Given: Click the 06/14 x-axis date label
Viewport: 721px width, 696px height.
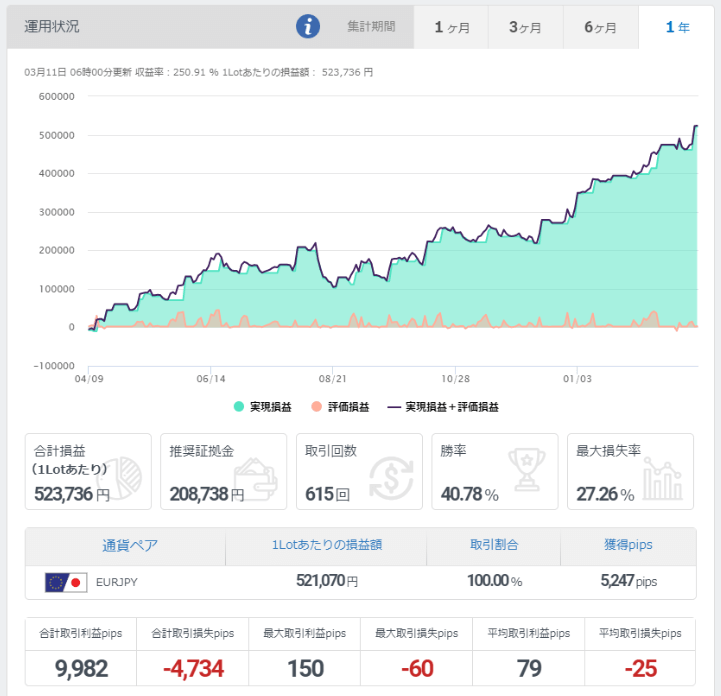Looking at the screenshot, I should click(x=211, y=379).
